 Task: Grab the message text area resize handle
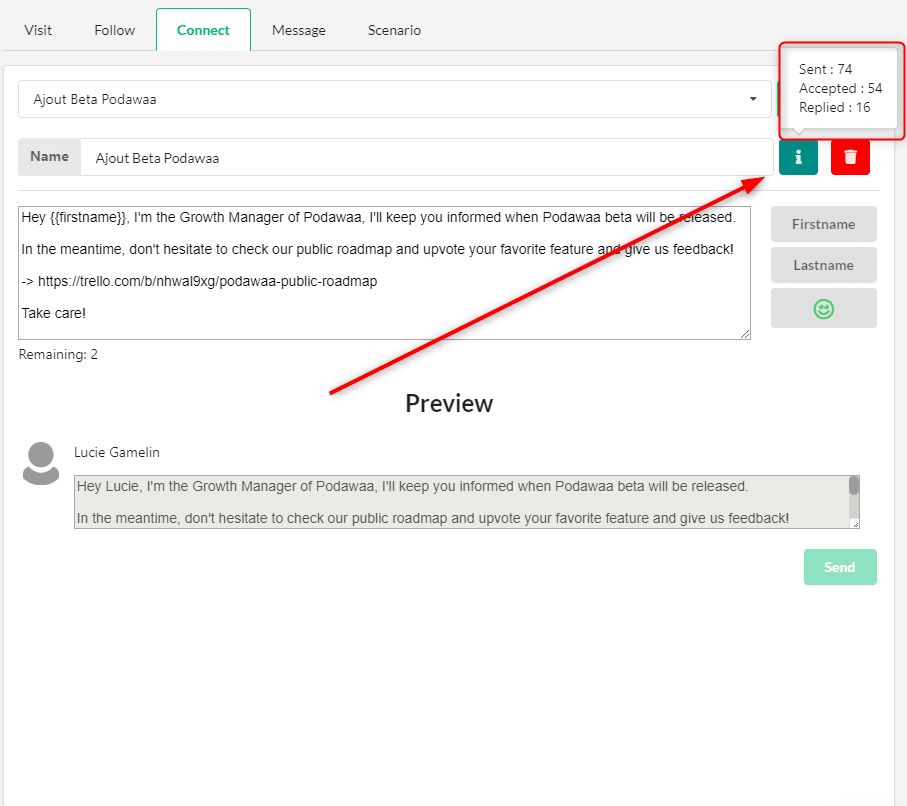[x=745, y=334]
